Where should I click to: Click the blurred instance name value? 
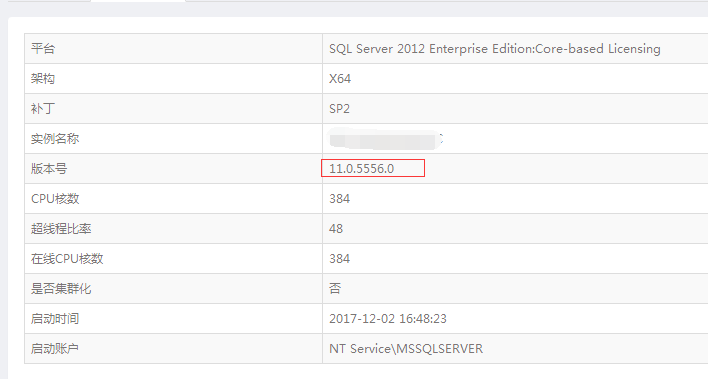click(x=386, y=139)
